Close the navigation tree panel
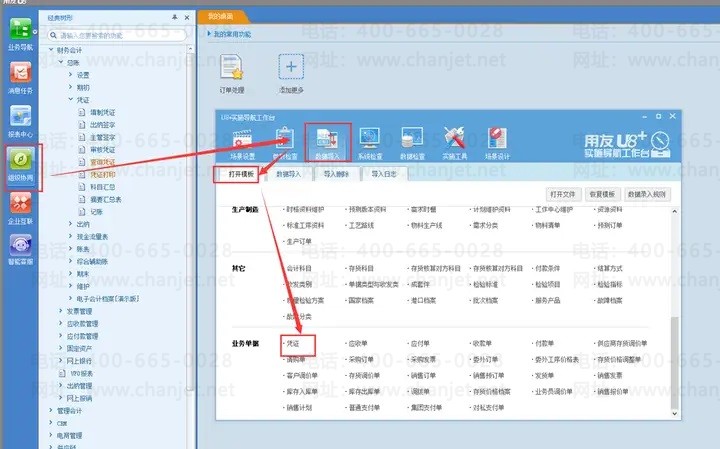 (x=187, y=17)
